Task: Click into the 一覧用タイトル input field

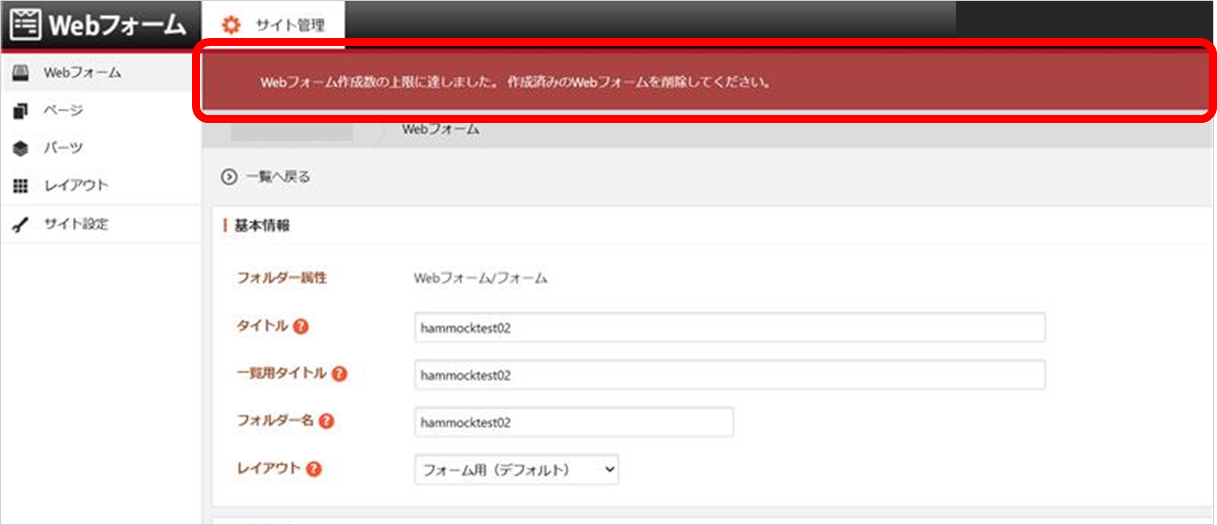Action: point(730,375)
